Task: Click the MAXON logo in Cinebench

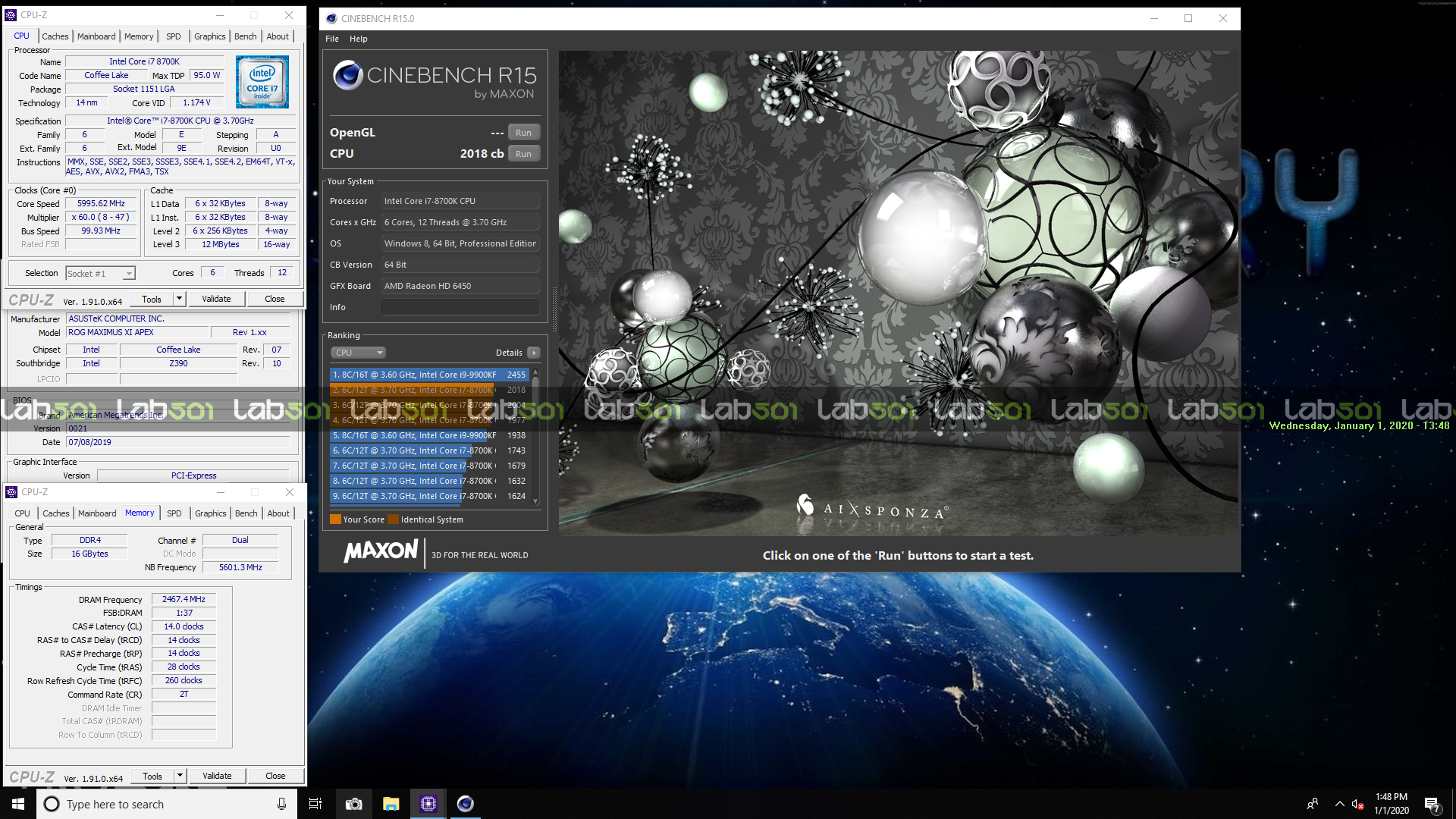Action: [381, 551]
